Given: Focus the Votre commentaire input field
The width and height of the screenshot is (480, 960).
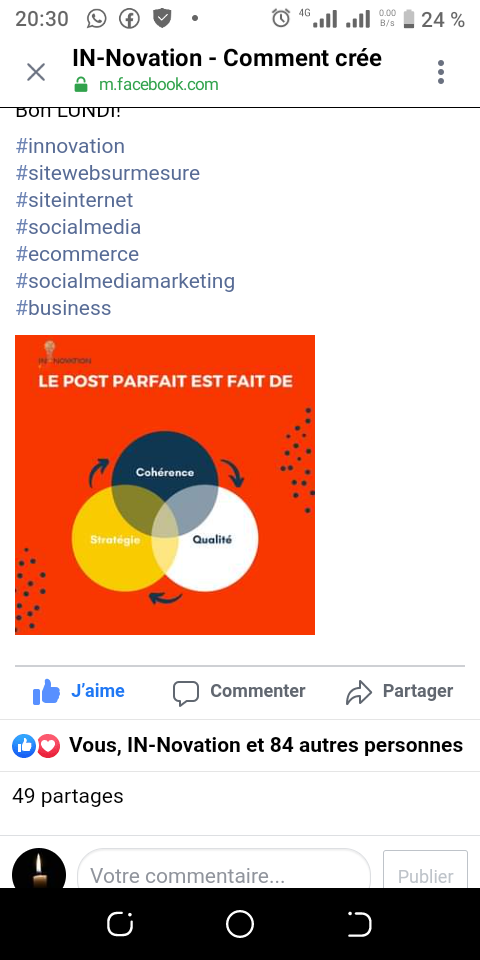Looking at the screenshot, I should 224,868.
